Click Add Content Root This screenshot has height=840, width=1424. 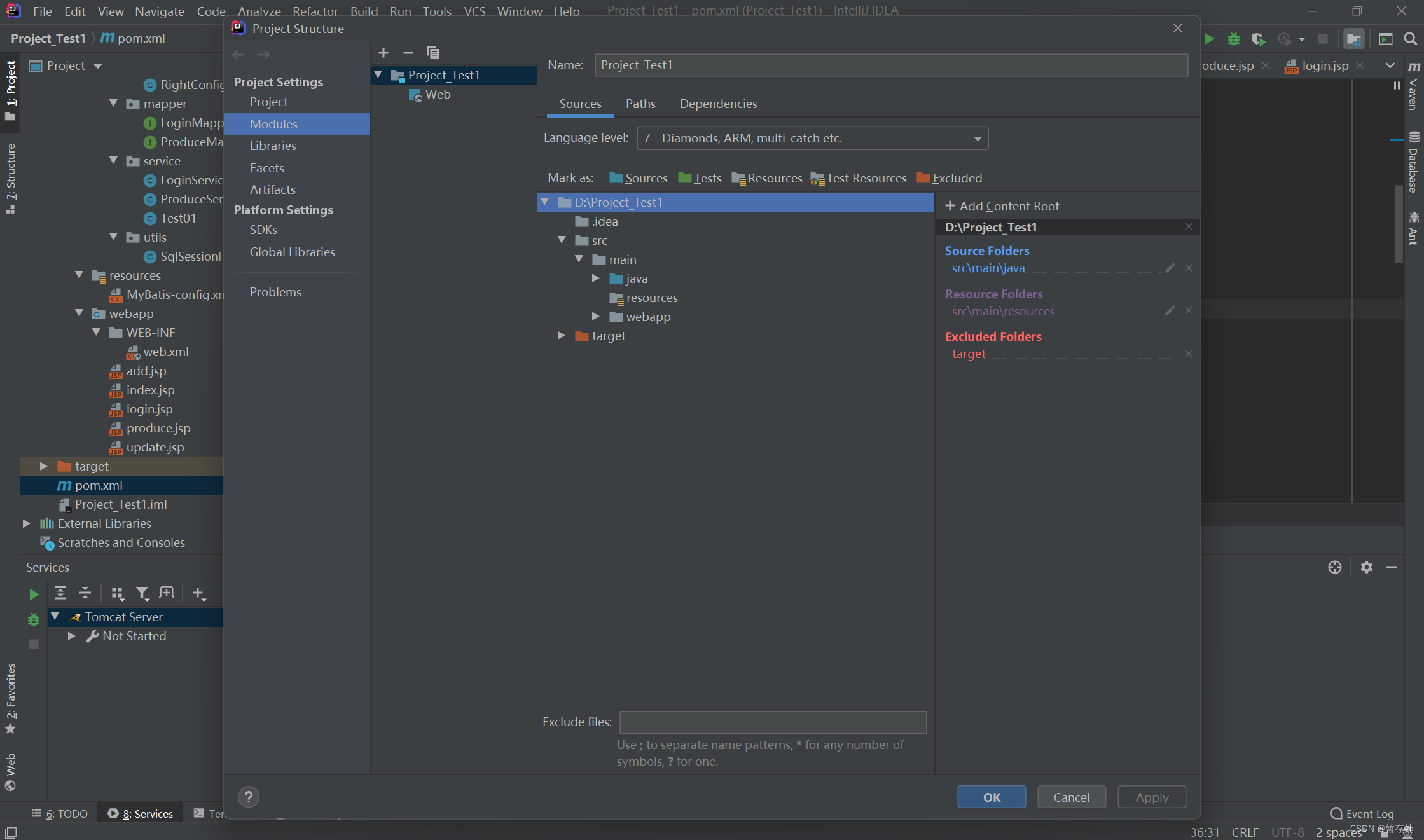1002,206
